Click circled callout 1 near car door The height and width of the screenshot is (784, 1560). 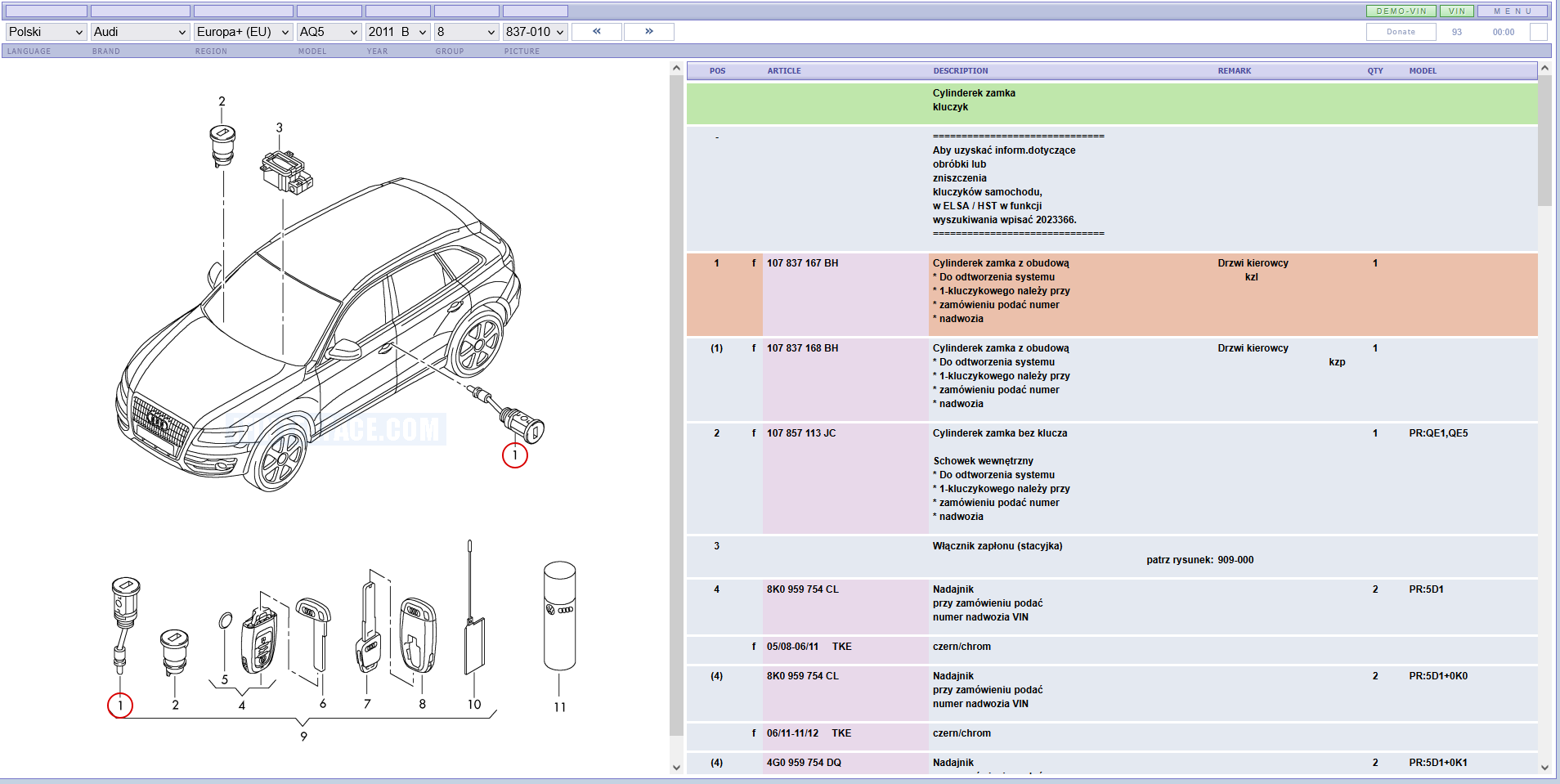(514, 455)
